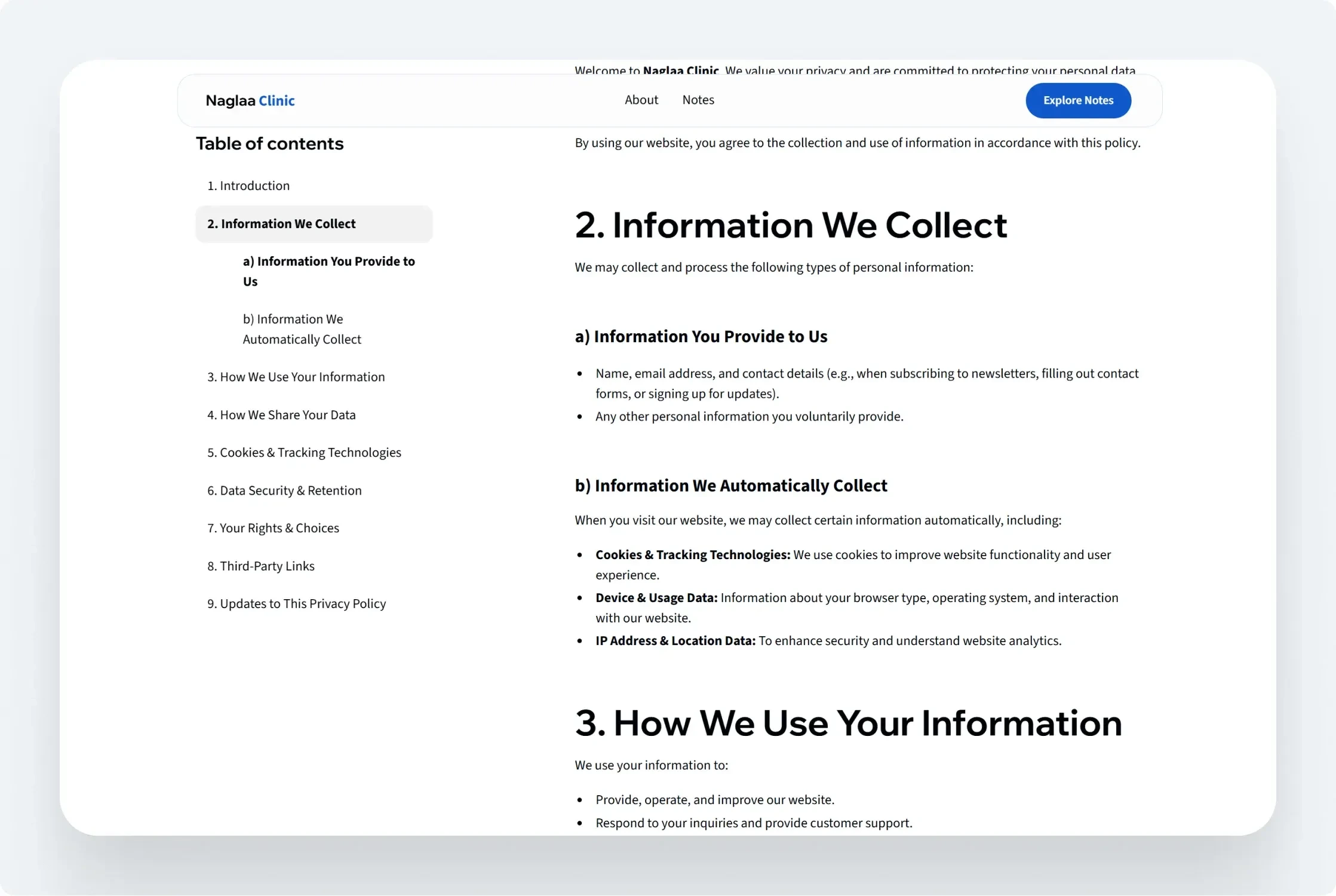The image size is (1336, 896).
Task: Jump to 1. Introduction in contents
Action: [x=248, y=186]
